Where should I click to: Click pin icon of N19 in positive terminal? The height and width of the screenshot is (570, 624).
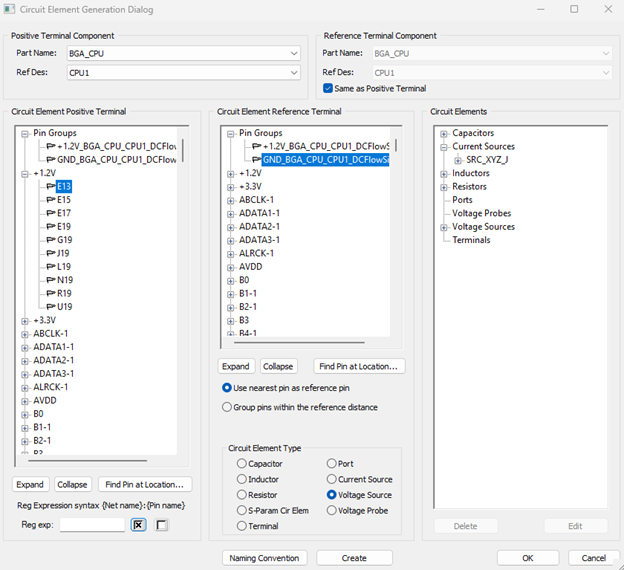click(49, 280)
